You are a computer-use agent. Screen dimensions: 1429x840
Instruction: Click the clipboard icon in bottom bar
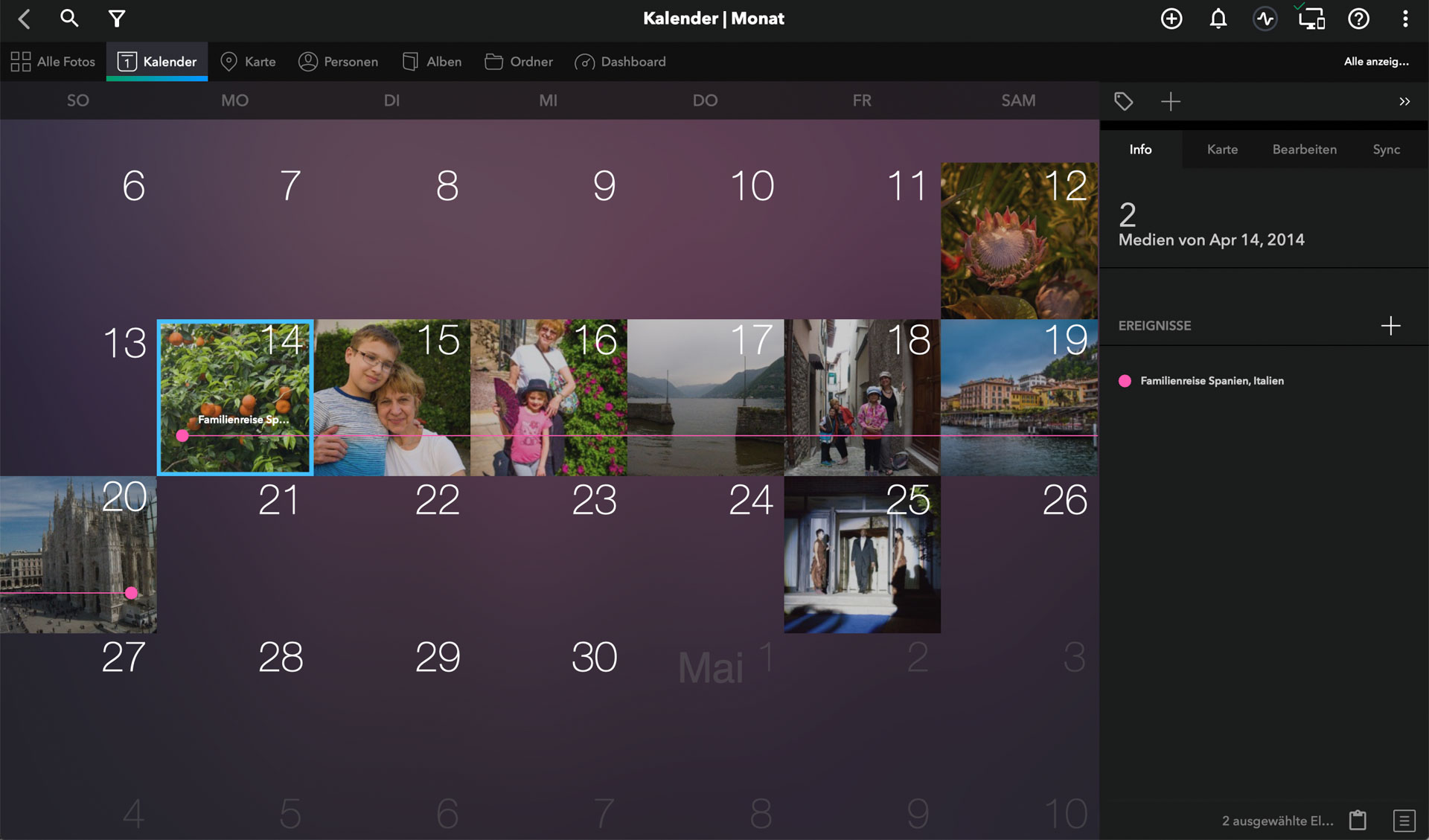[x=1358, y=820]
